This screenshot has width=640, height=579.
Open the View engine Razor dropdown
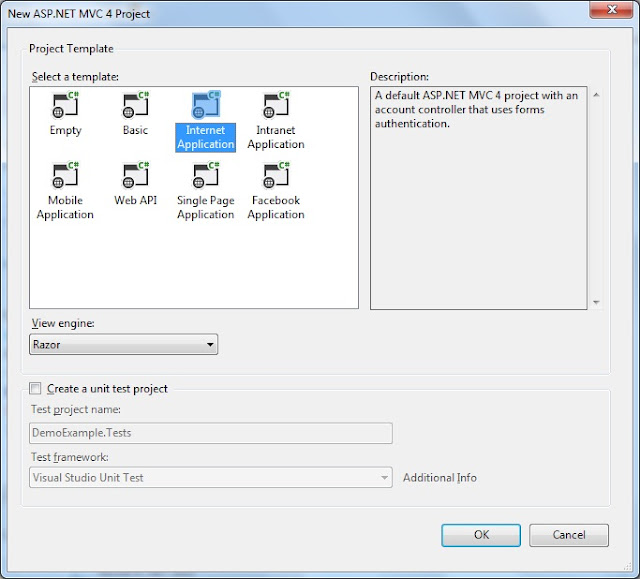pyautogui.click(x=123, y=344)
